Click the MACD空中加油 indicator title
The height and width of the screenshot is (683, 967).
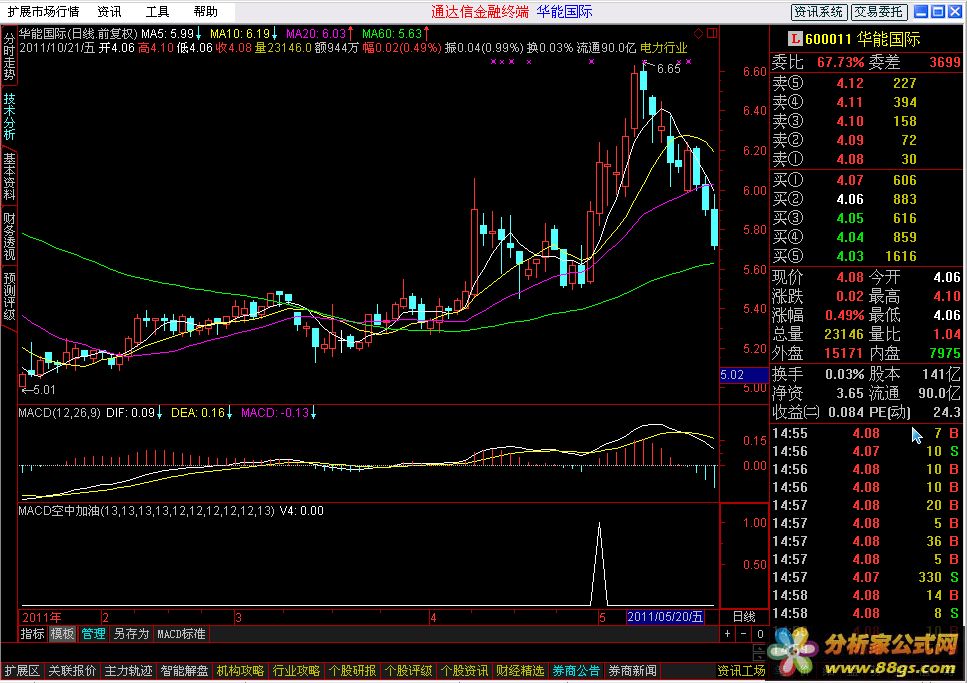coord(146,511)
